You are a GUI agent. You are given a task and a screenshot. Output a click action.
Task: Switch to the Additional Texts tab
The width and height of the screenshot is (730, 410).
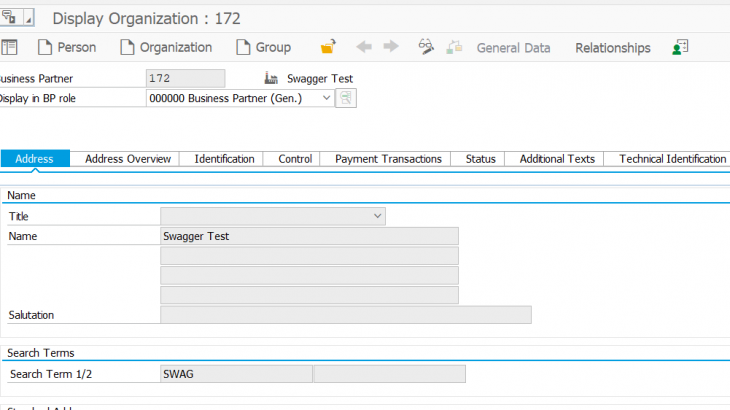coord(557,159)
